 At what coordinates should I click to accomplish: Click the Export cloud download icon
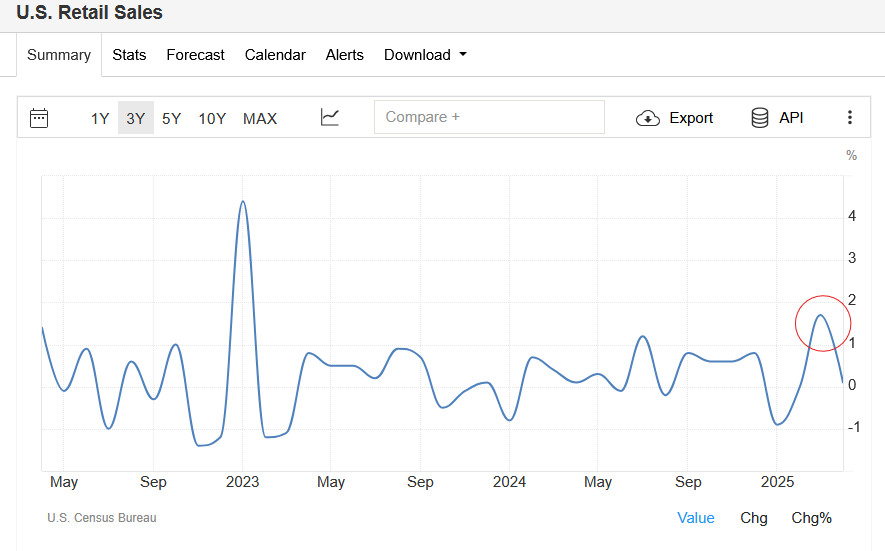pos(648,118)
